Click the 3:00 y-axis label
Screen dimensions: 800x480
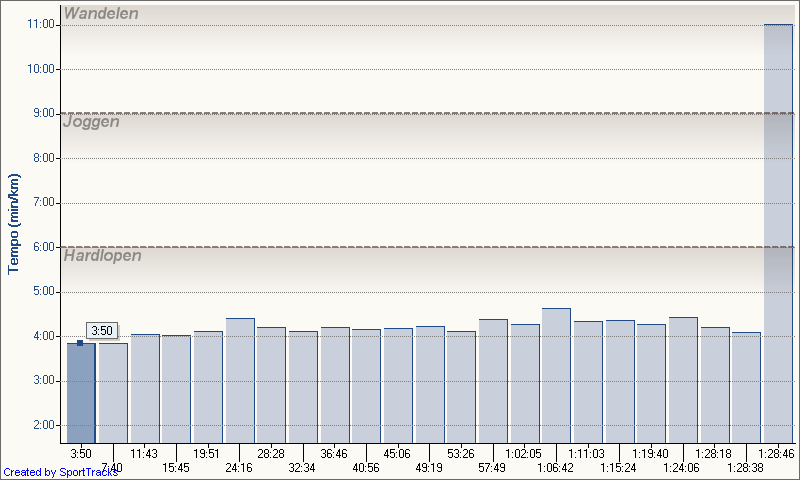(44, 381)
